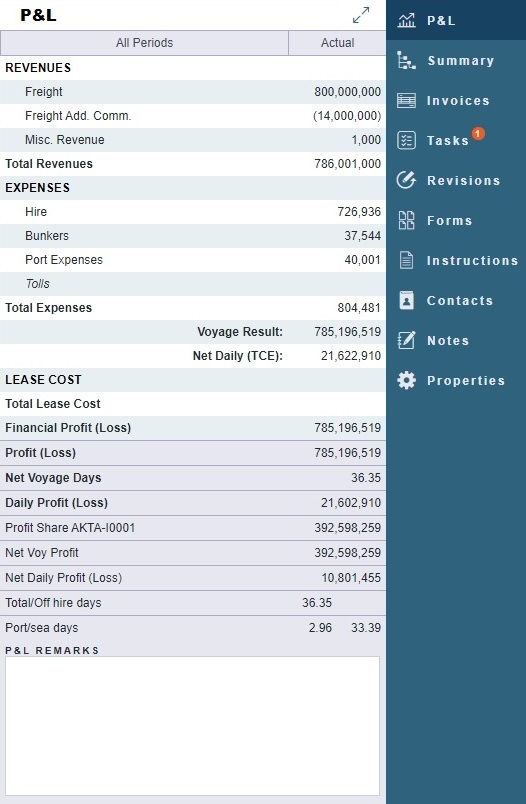Click the P&L chart icon in sidebar
Viewport: 526px width, 804px height.
click(x=406, y=20)
